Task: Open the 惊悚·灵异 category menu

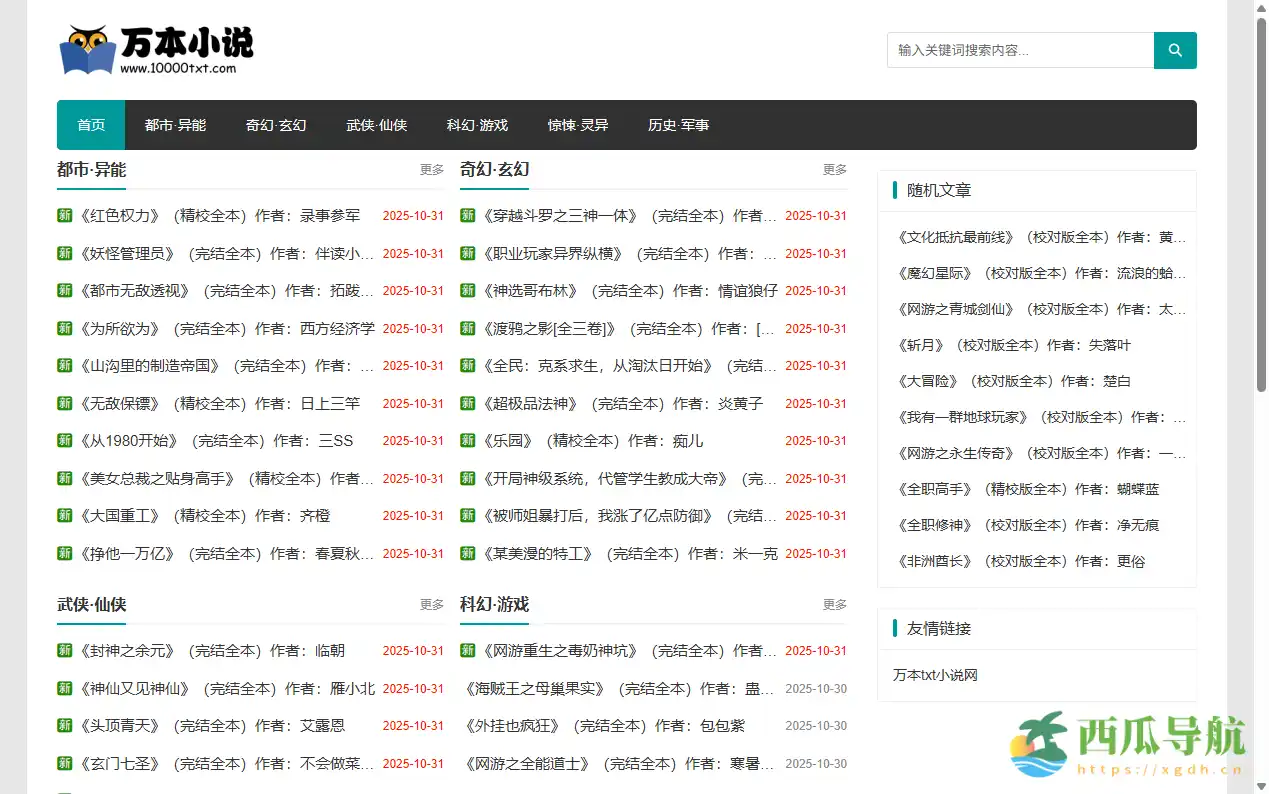Action: 578,125
